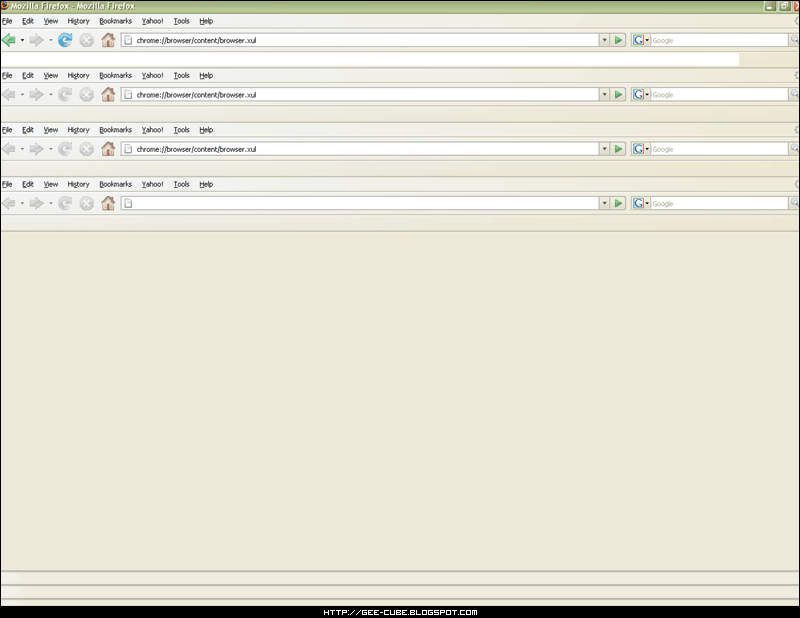Open the Forward history dropdown in the third toolbar
This screenshot has height=618, width=800.
[51, 149]
